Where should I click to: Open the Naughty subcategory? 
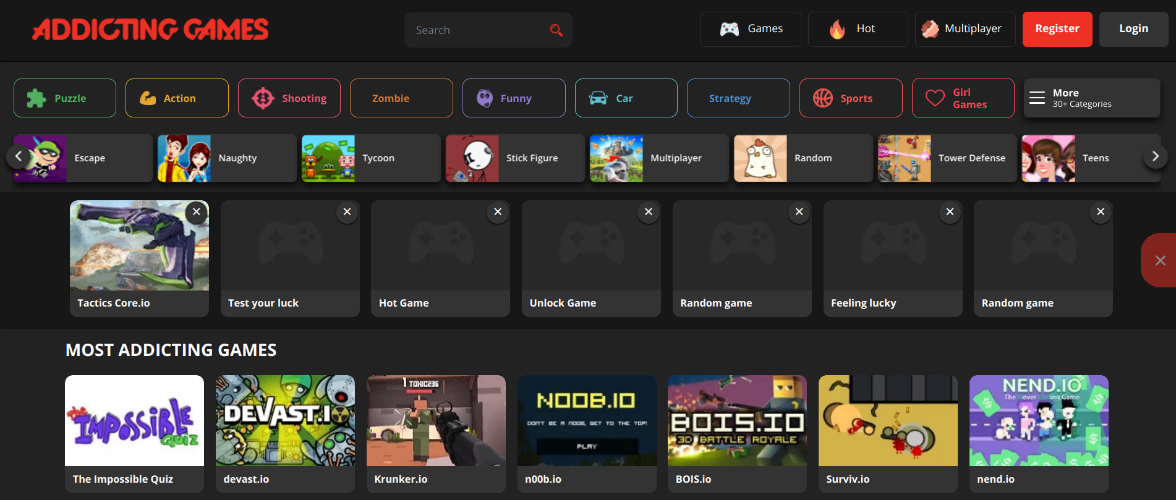[227, 158]
